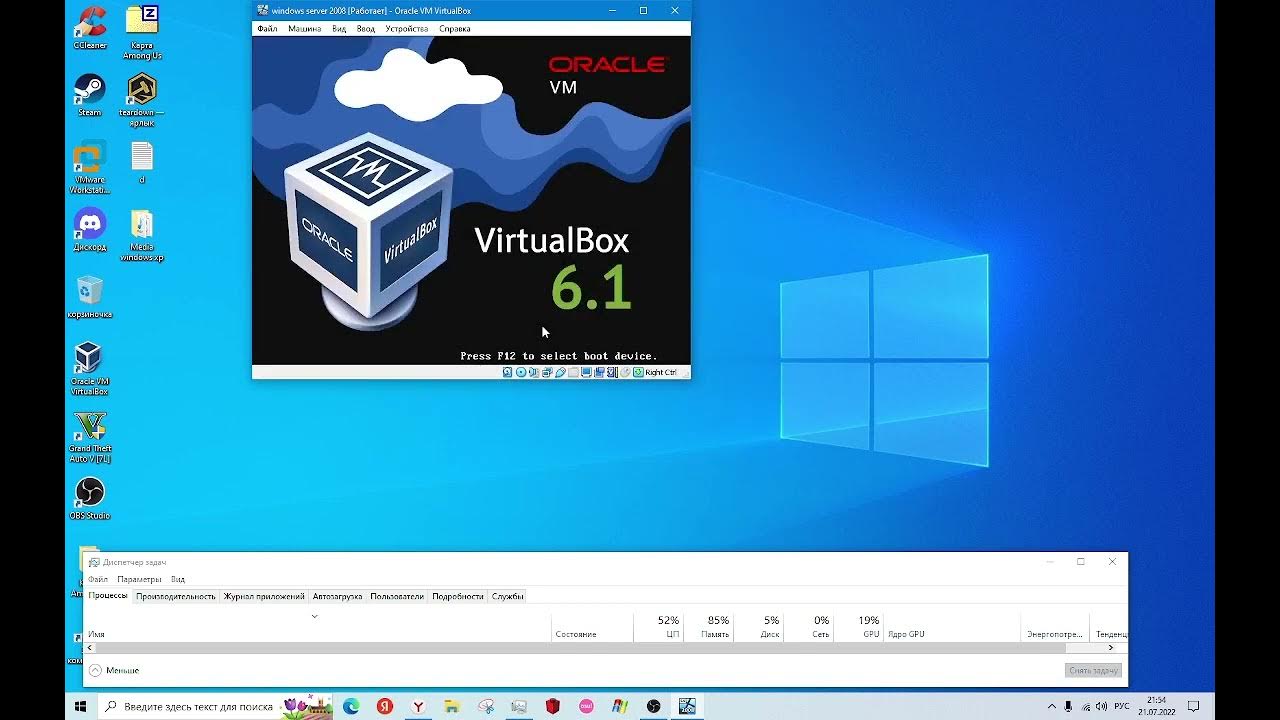Open Файл menu in VirtualBox window
This screenshot has width=1280, height=720.
(267, 29)
